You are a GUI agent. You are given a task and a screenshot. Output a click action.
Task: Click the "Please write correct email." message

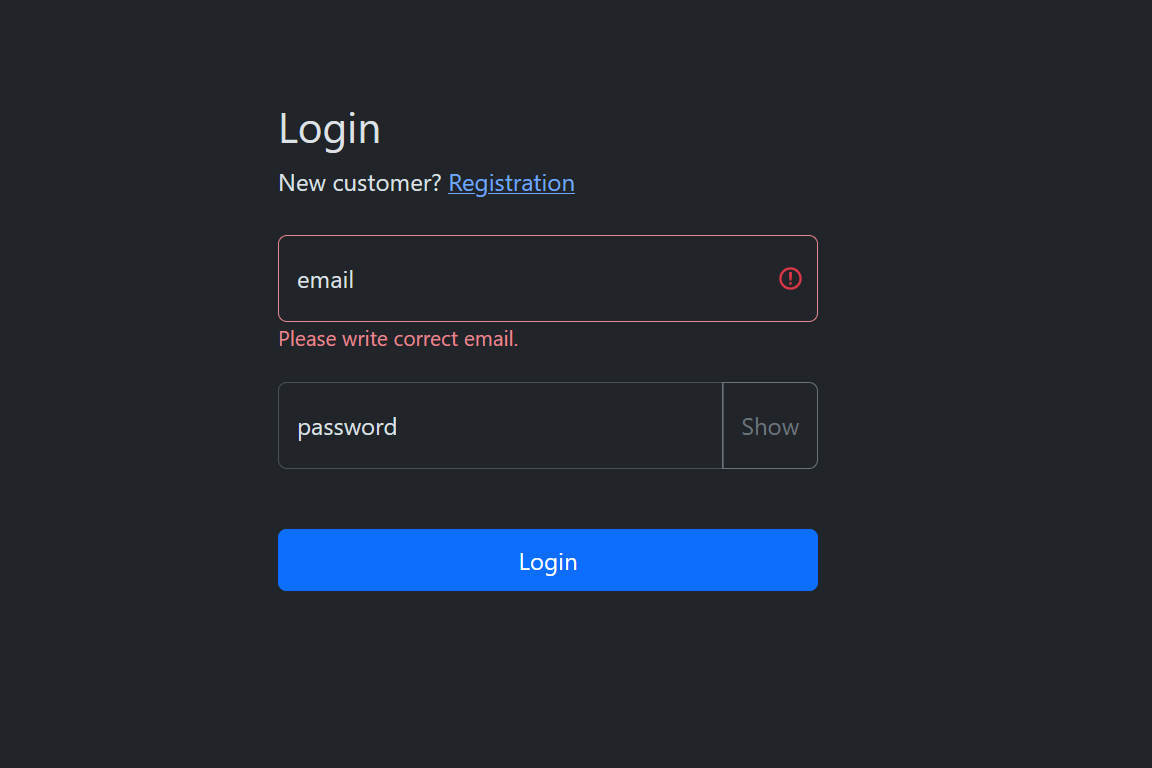point(398,339)
